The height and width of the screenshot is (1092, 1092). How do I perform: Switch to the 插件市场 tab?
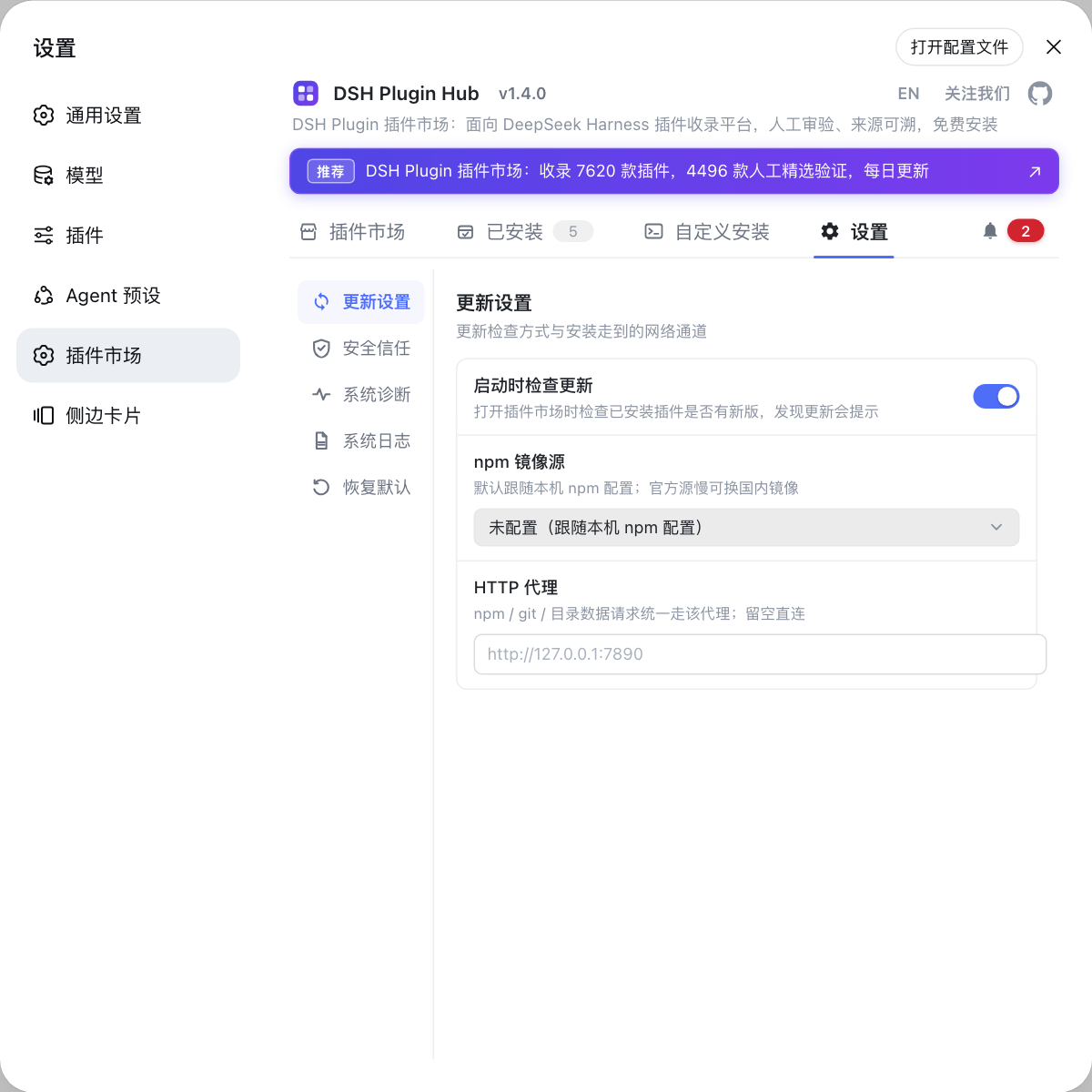coord(352,232)
